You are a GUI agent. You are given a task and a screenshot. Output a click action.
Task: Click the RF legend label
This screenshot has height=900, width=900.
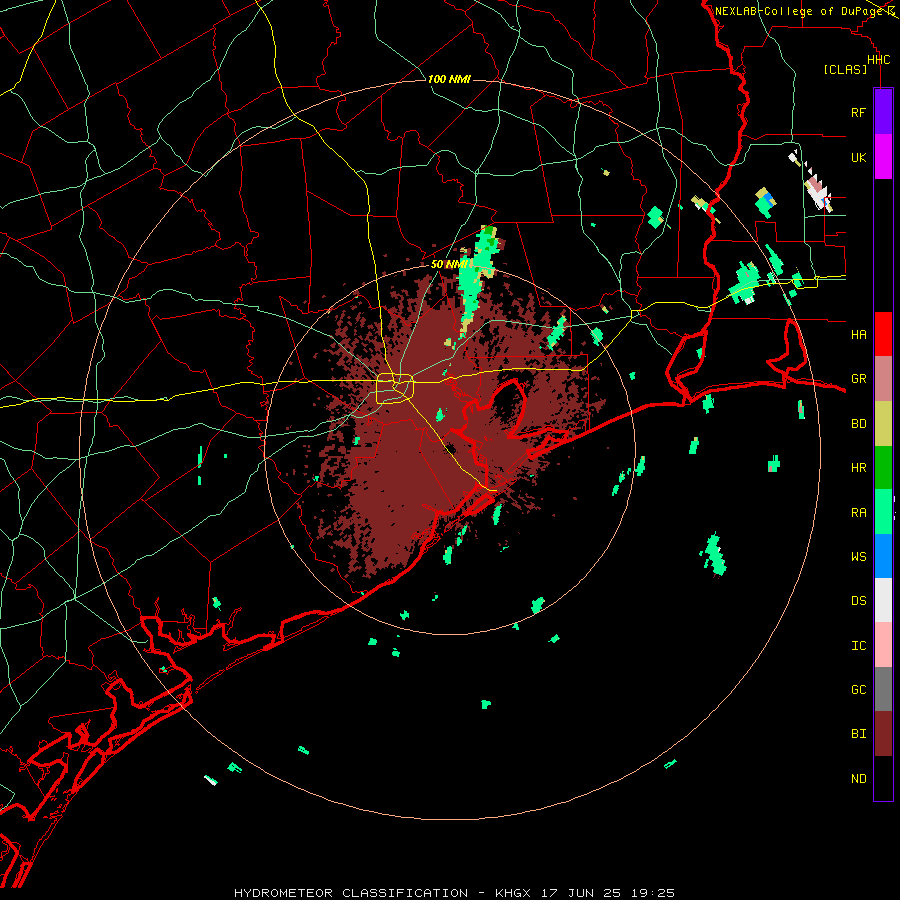click(x=858, y=112)
